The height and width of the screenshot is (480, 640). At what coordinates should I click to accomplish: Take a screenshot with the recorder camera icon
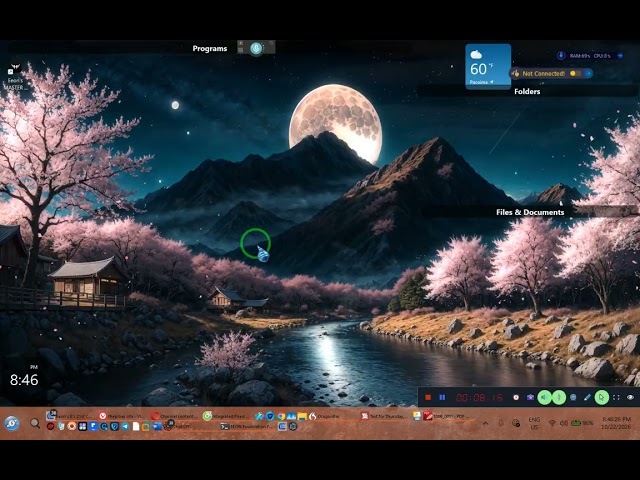[530, 397]
